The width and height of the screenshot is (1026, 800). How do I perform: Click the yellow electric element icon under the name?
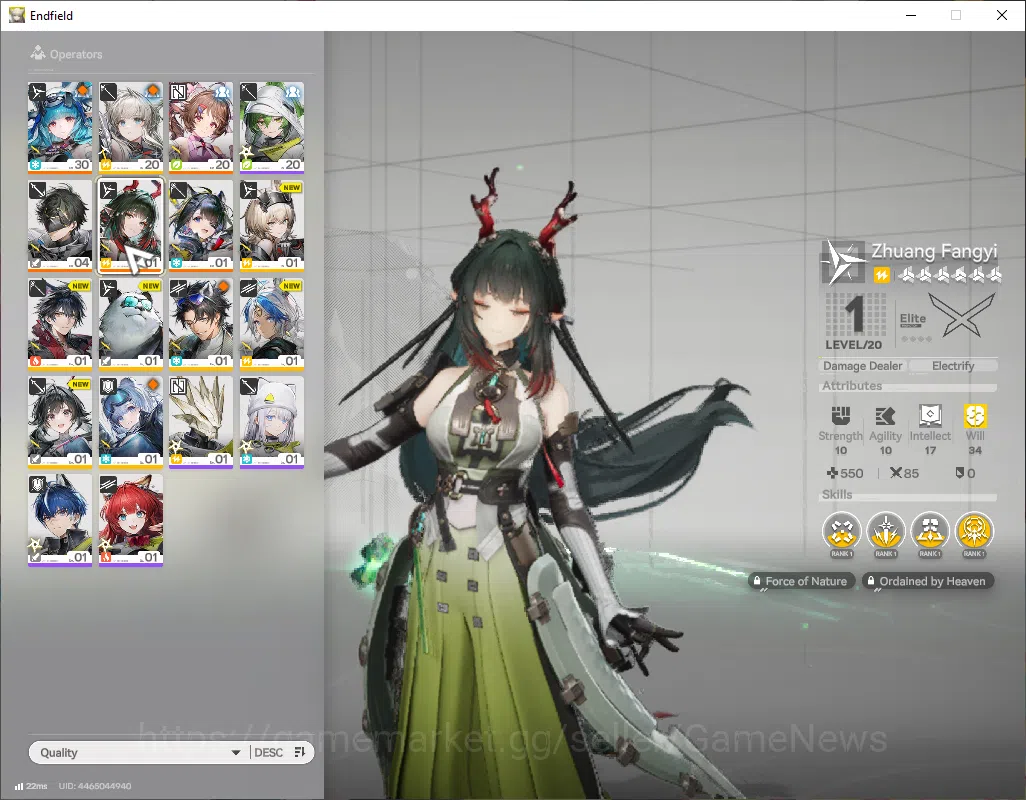[x=881, y=275]
